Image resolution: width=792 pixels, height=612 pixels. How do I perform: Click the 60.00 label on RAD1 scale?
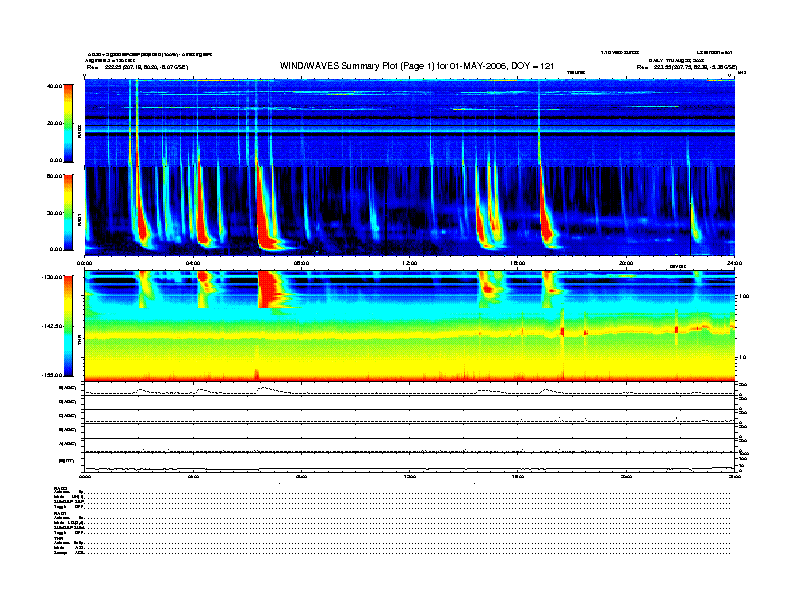click(x=54, y=176)
